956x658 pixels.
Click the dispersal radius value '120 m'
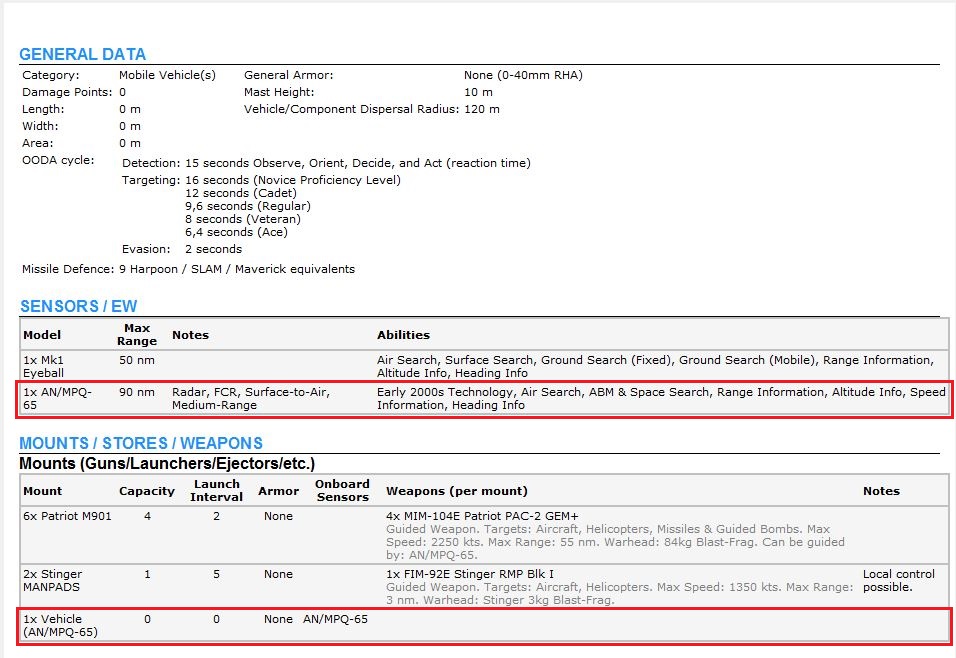tap(482, 109)
